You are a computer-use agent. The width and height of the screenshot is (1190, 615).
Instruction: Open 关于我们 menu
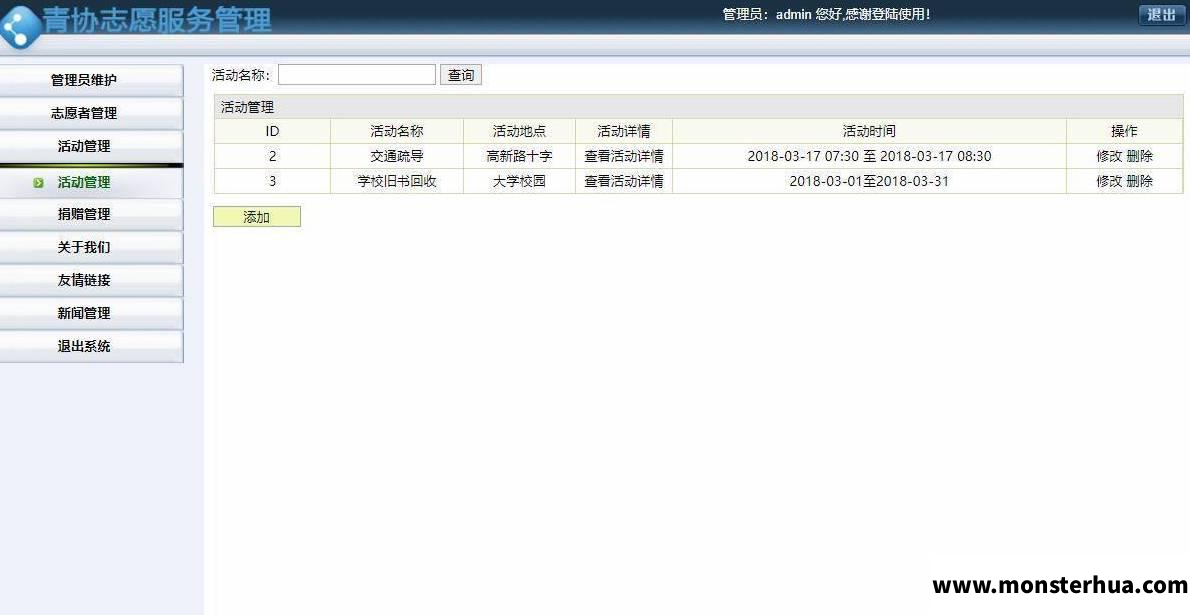[x=91, y=248]
